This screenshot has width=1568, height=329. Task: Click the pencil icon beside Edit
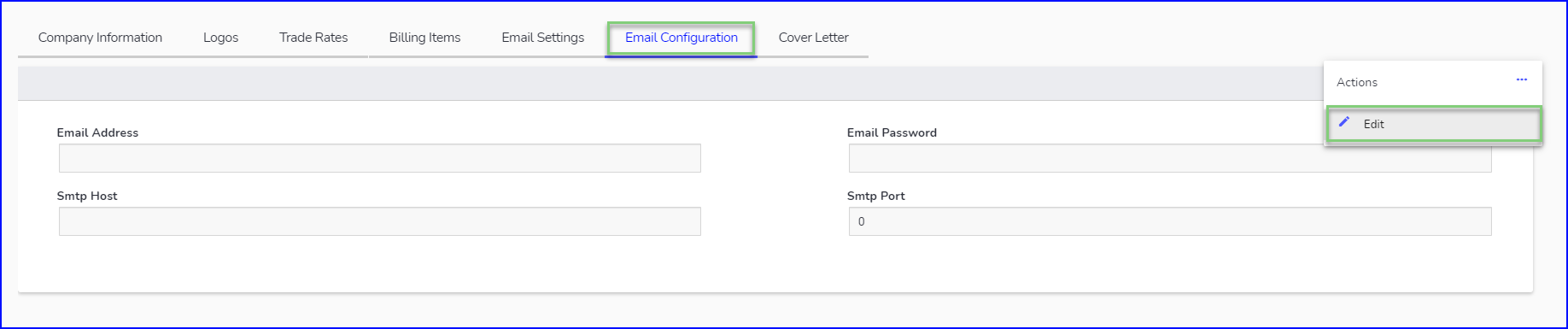click(1344, 122)
